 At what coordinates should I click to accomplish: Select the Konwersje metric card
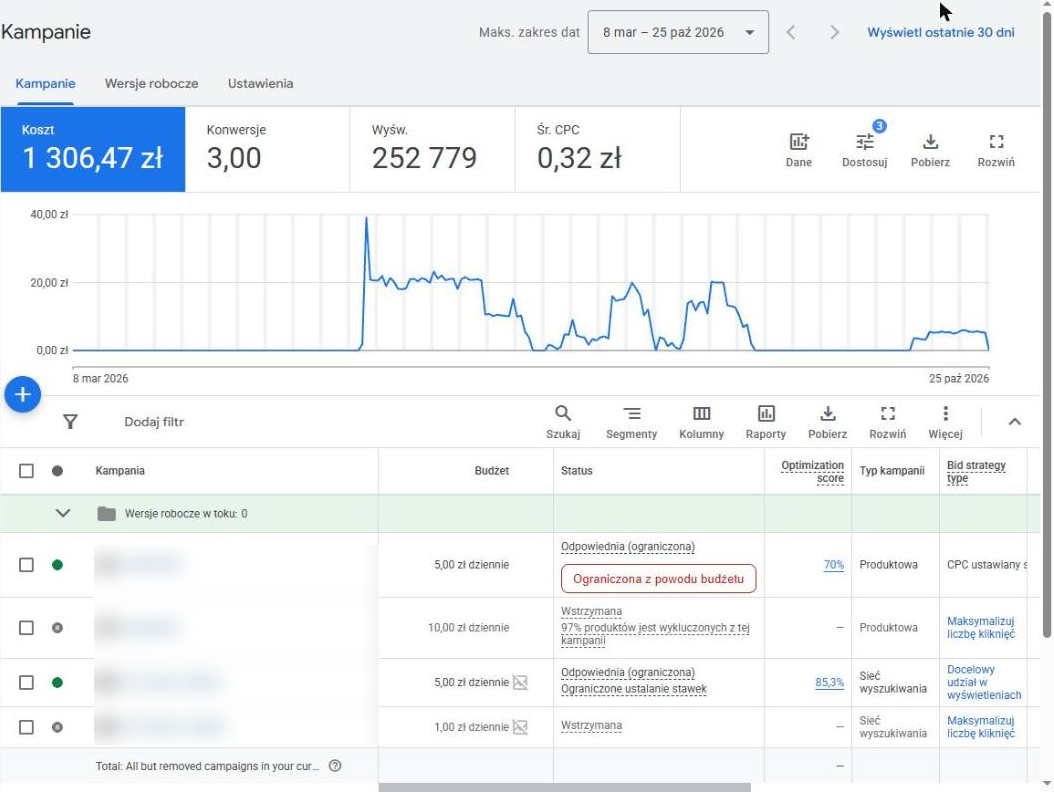(268, 149)
